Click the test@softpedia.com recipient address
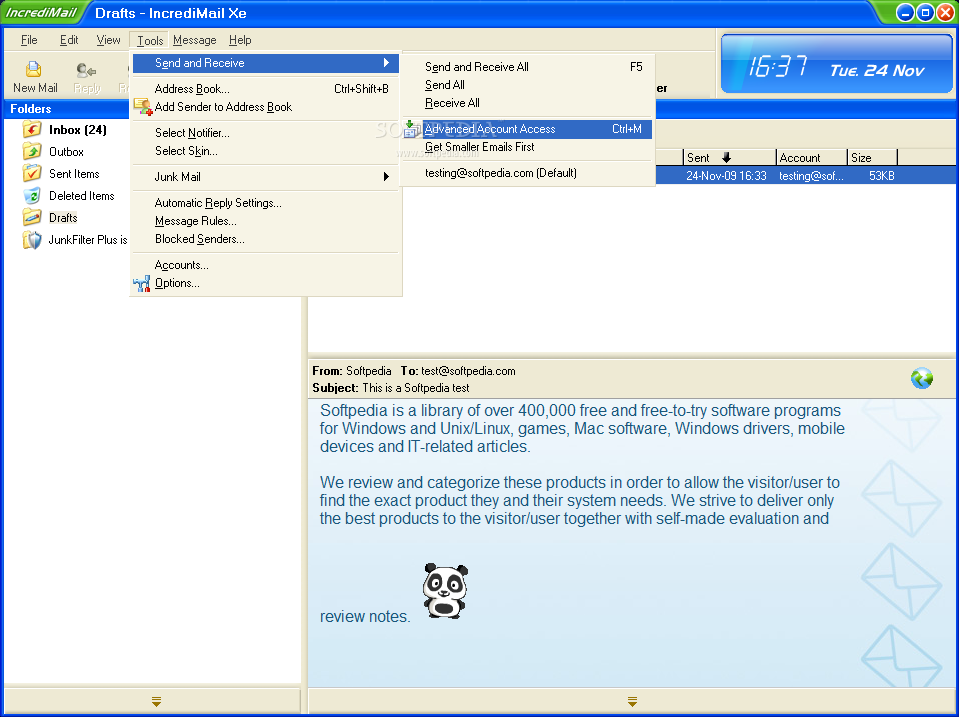The width and height of the screenshot is (959, 717). tap(468, 371)
